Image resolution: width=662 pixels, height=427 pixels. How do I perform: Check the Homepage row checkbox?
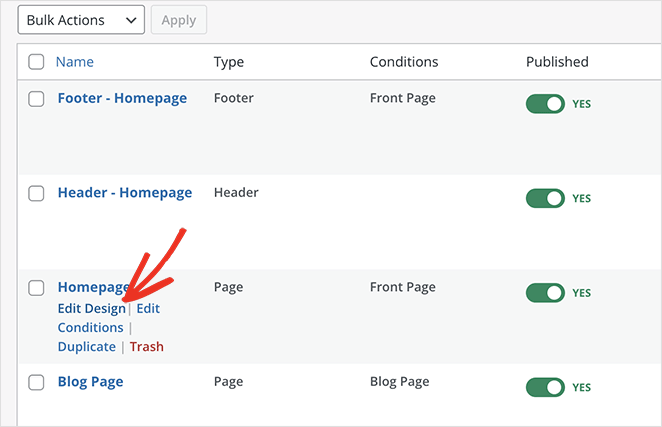pos(36,288)
